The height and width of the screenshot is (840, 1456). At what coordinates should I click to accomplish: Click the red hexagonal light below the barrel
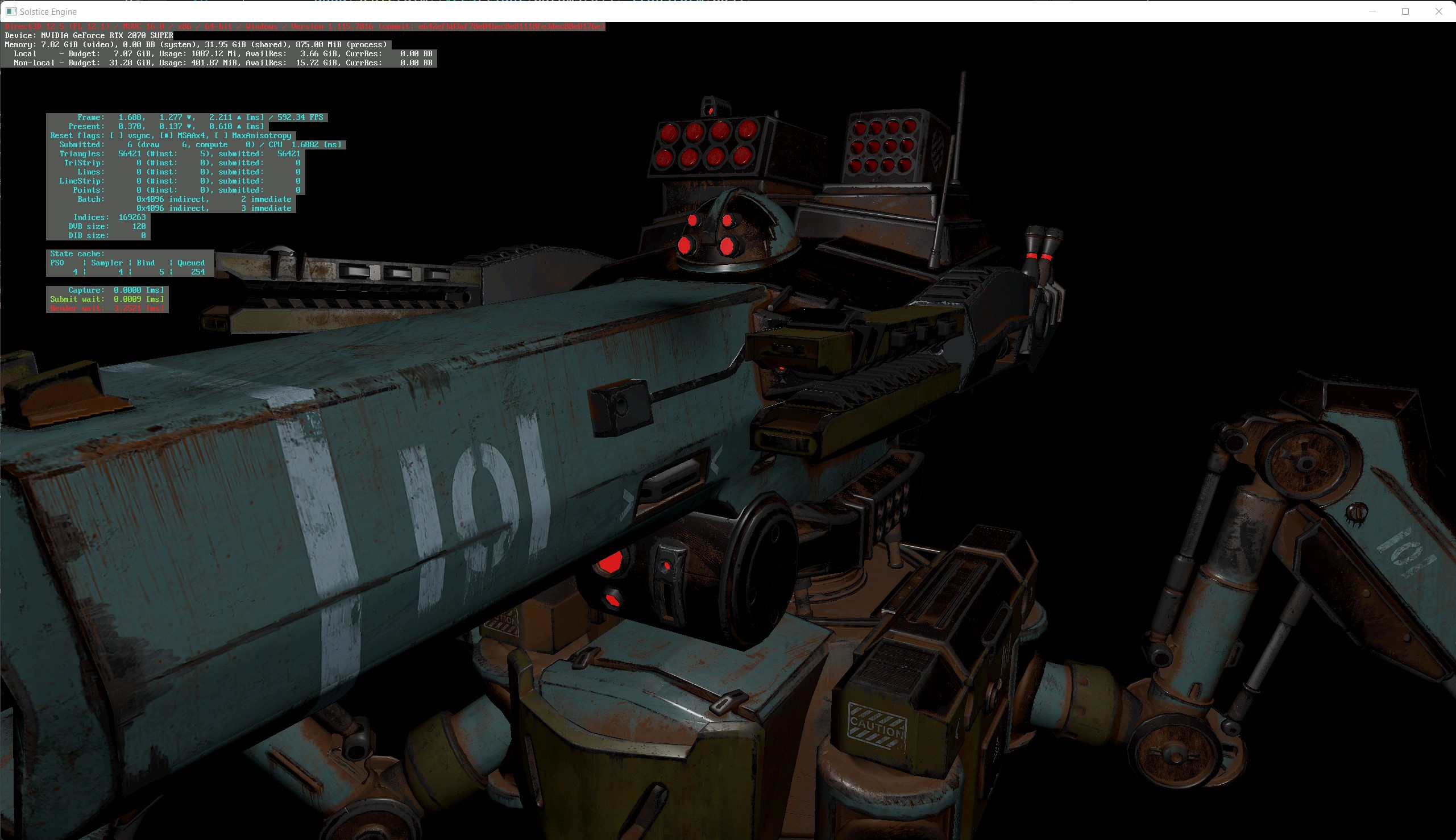pos(609,562)
